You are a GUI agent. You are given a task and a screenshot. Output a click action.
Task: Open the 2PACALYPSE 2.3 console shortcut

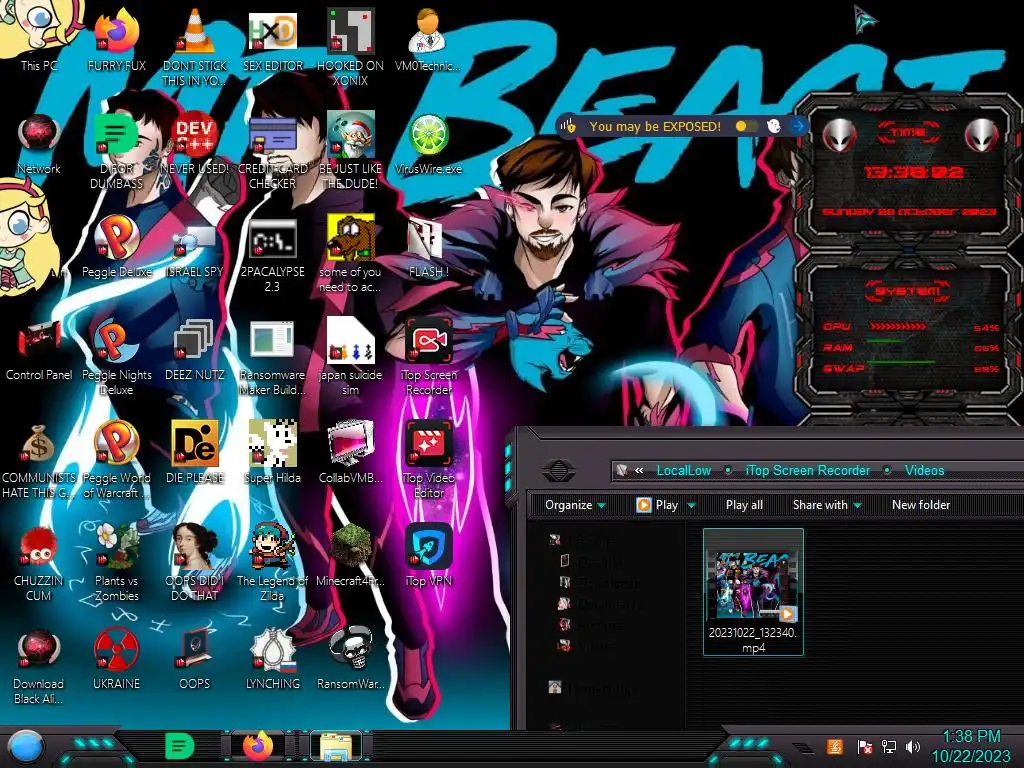tap(272, 253)
